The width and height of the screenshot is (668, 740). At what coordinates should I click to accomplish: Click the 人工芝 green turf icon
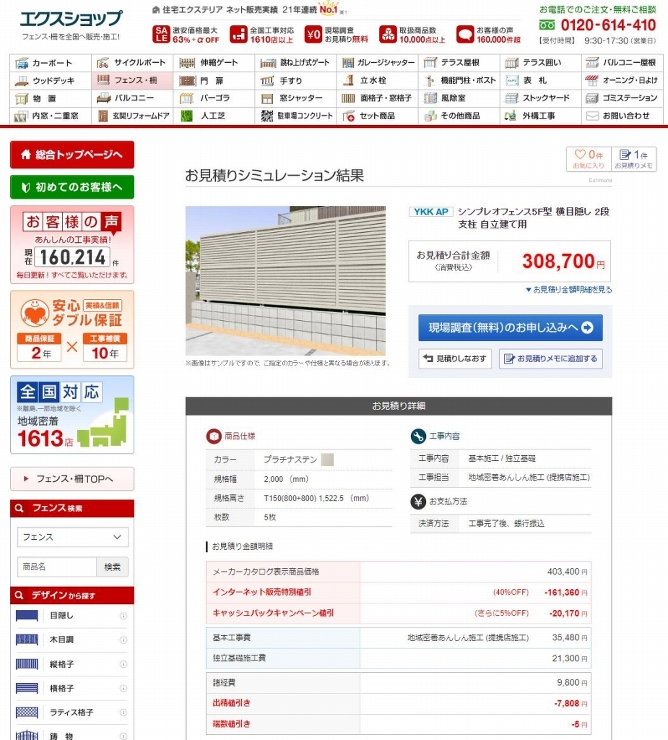[187, 116]
